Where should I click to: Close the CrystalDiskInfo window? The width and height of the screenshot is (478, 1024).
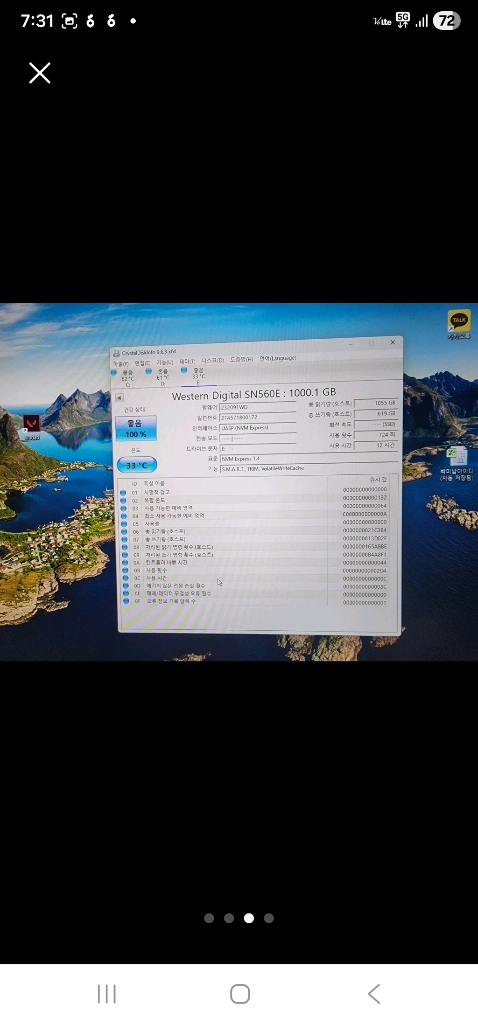(392, 342)
